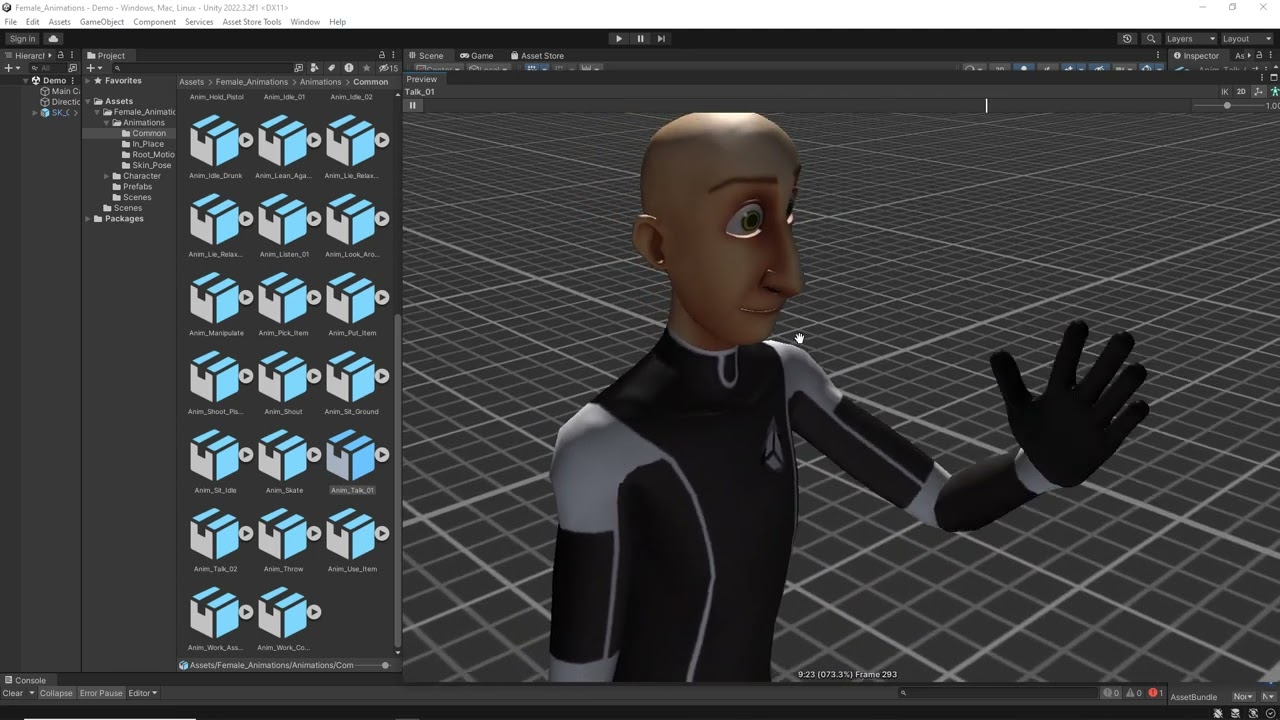
Task: Open Unity Cloud via the cloud icon
Action: pos(54,39)
